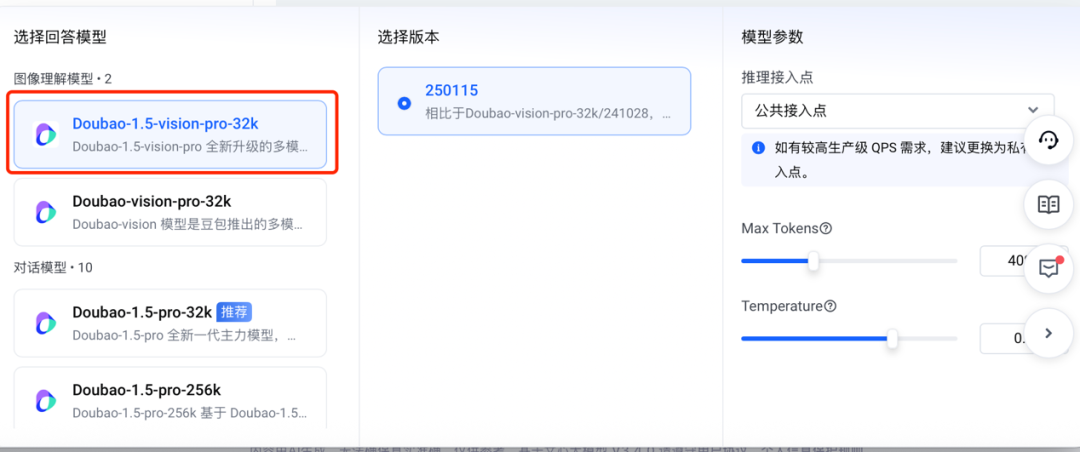This screenshot has height=452, width=1080.
Task: Open the documentation book icon
Action: point(1048,205)
